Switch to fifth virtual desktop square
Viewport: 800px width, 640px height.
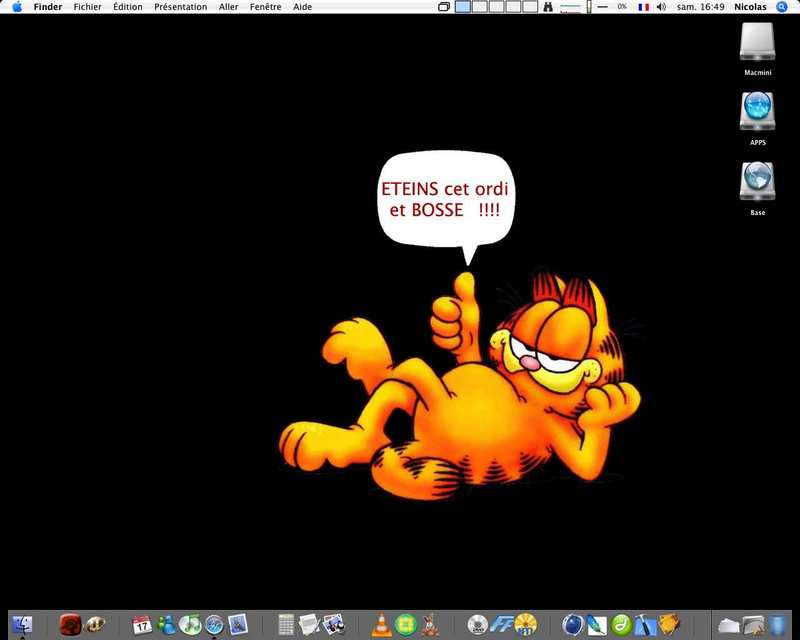(x=530, y=7)
